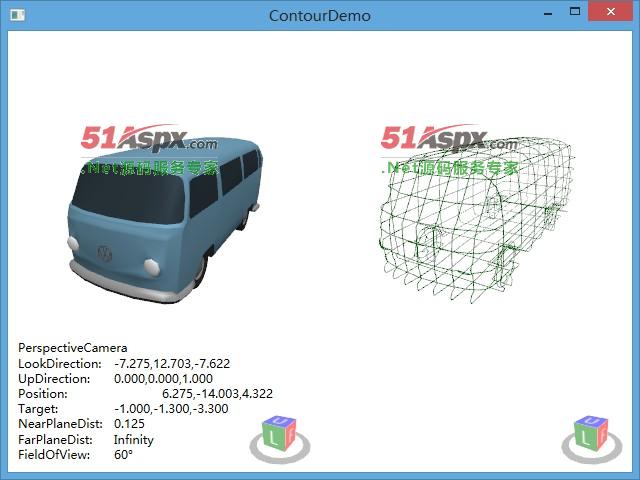Click the PerspectiveCamera label
640x480 pixels.
[73, 348]
